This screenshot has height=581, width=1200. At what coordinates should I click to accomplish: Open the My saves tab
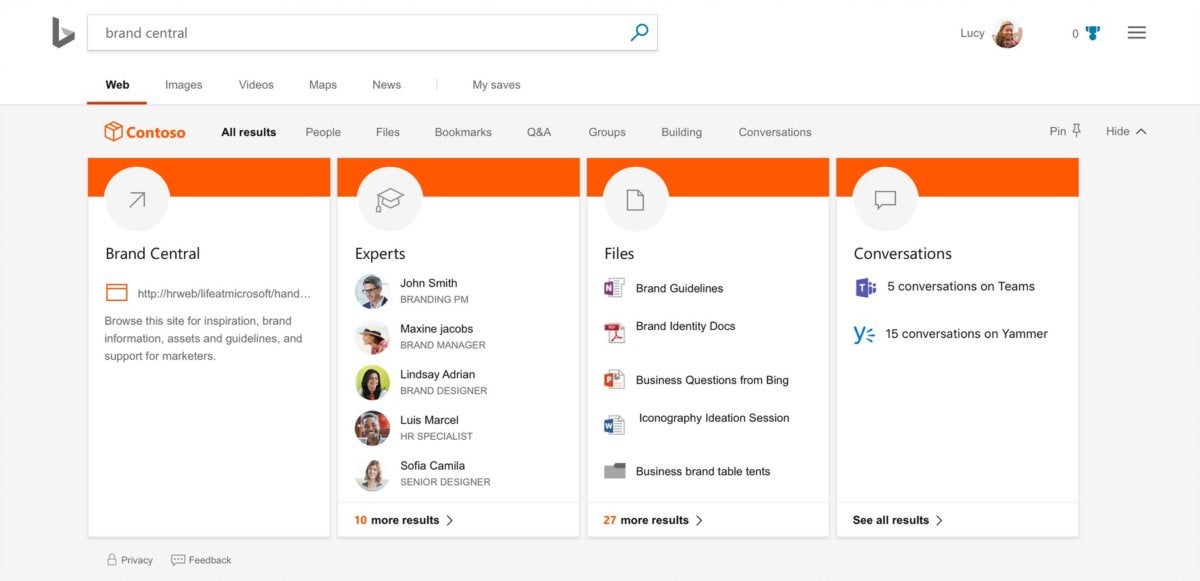496,85
